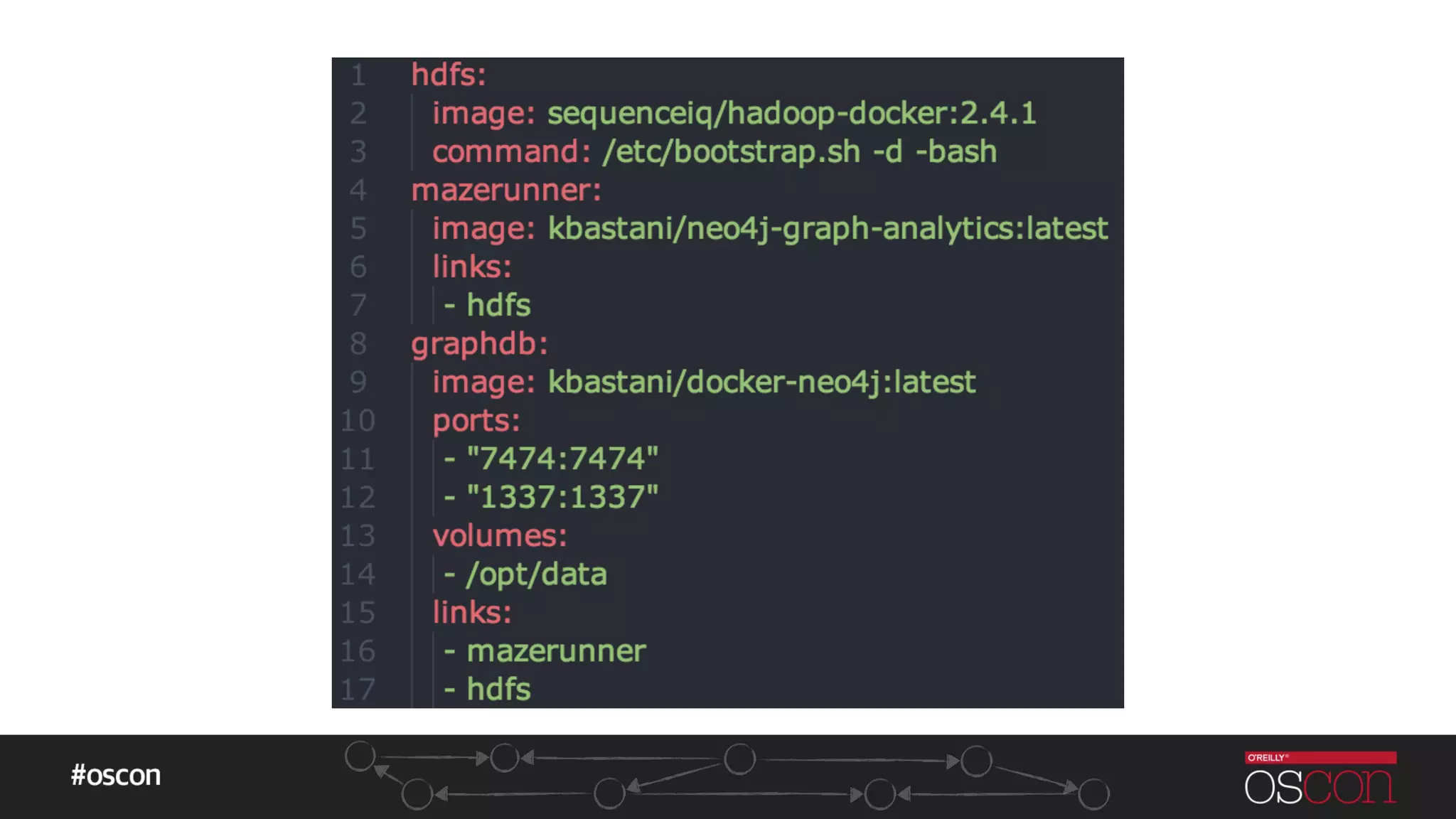
Task: Click the 'volumes:' key
Action: coord(500,536)
